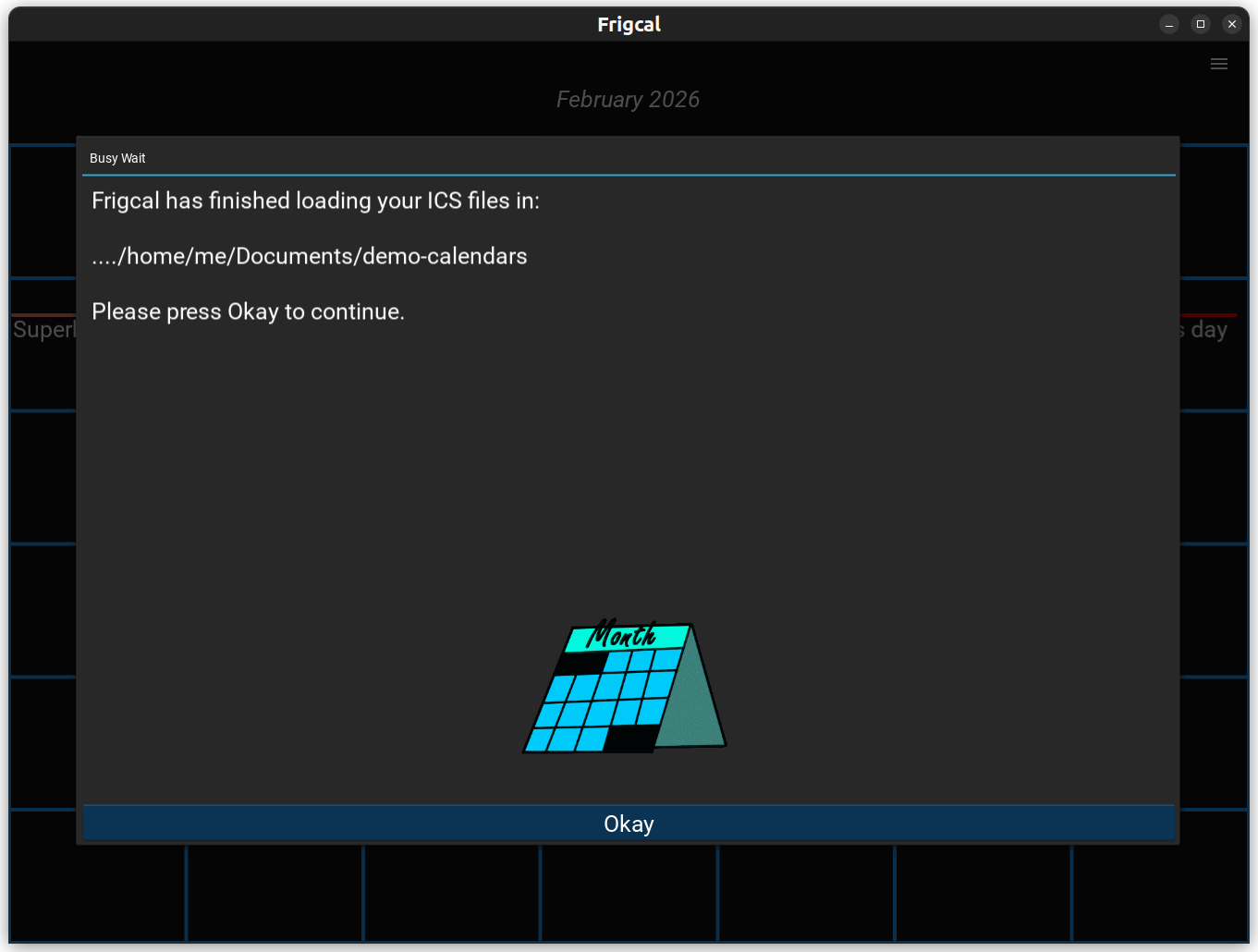Select the partially hidden 'Superb' event on left
Image resolution: width=1258 pixels, height=952 pixels.
point(43,330)
